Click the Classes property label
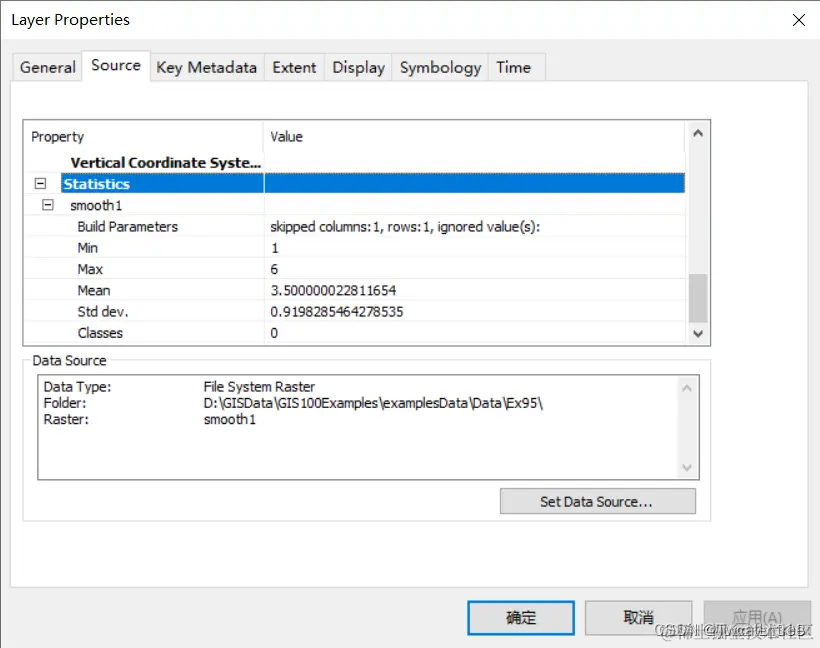This screenshot has height=648, width=820. tap(100, 333)
